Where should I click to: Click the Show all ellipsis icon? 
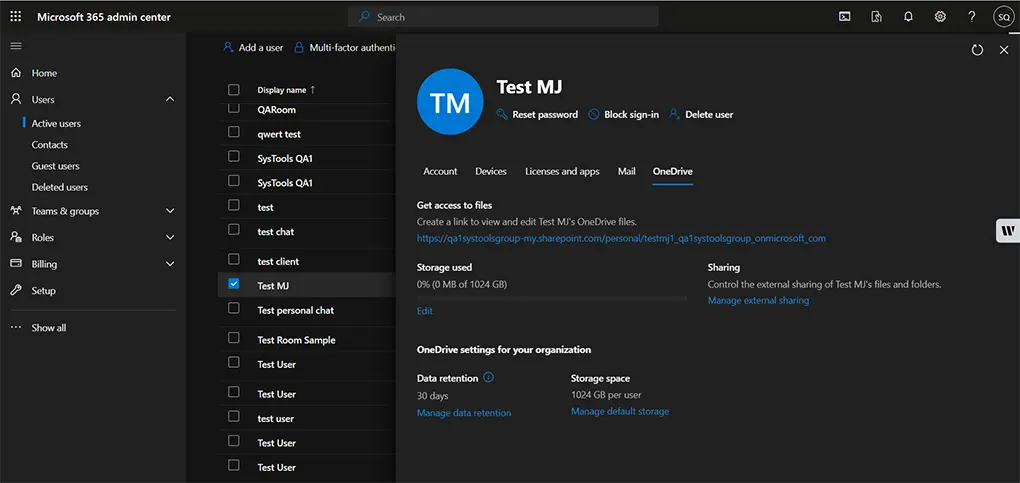pos(16,327)
